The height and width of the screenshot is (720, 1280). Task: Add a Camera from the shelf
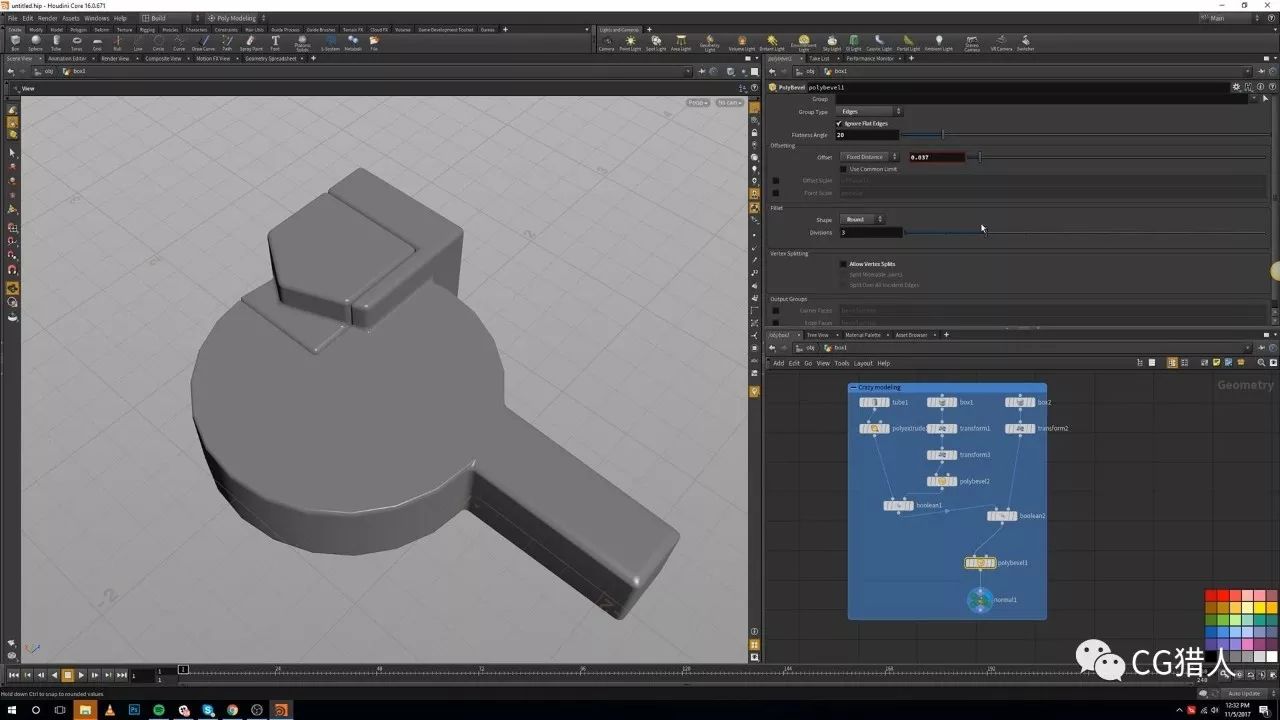click(606, 43)
